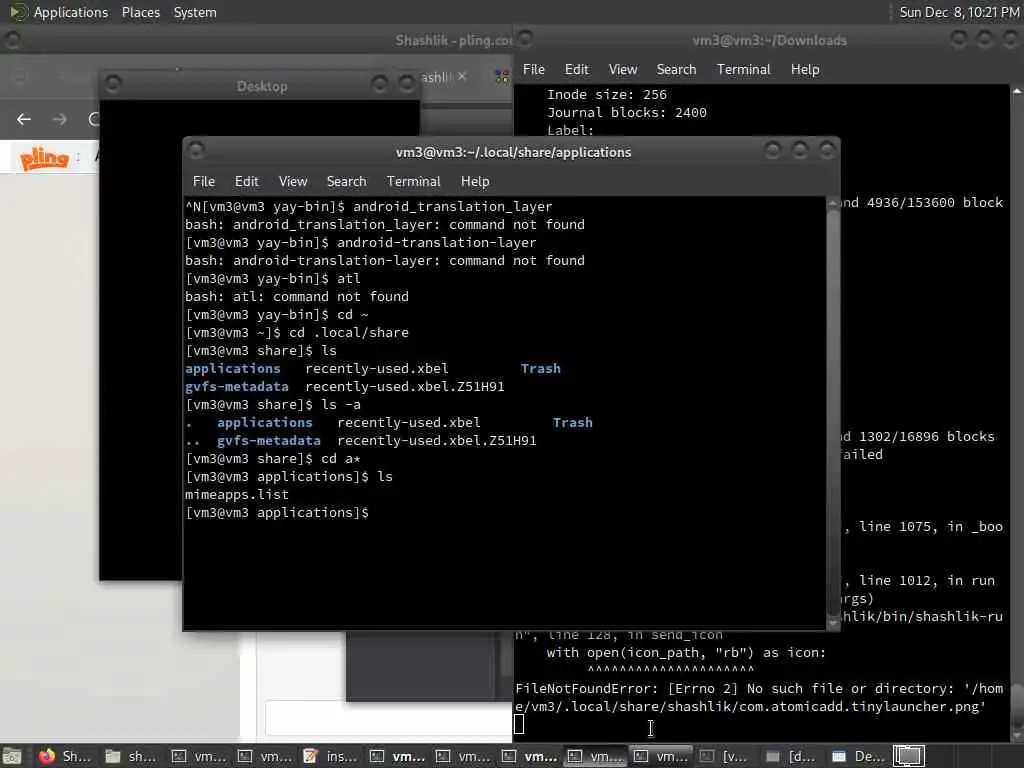Open View menu in Downloads terminal window
Image resolution: width=1024 pixels, height=768 pixels.
coord(622,69)
